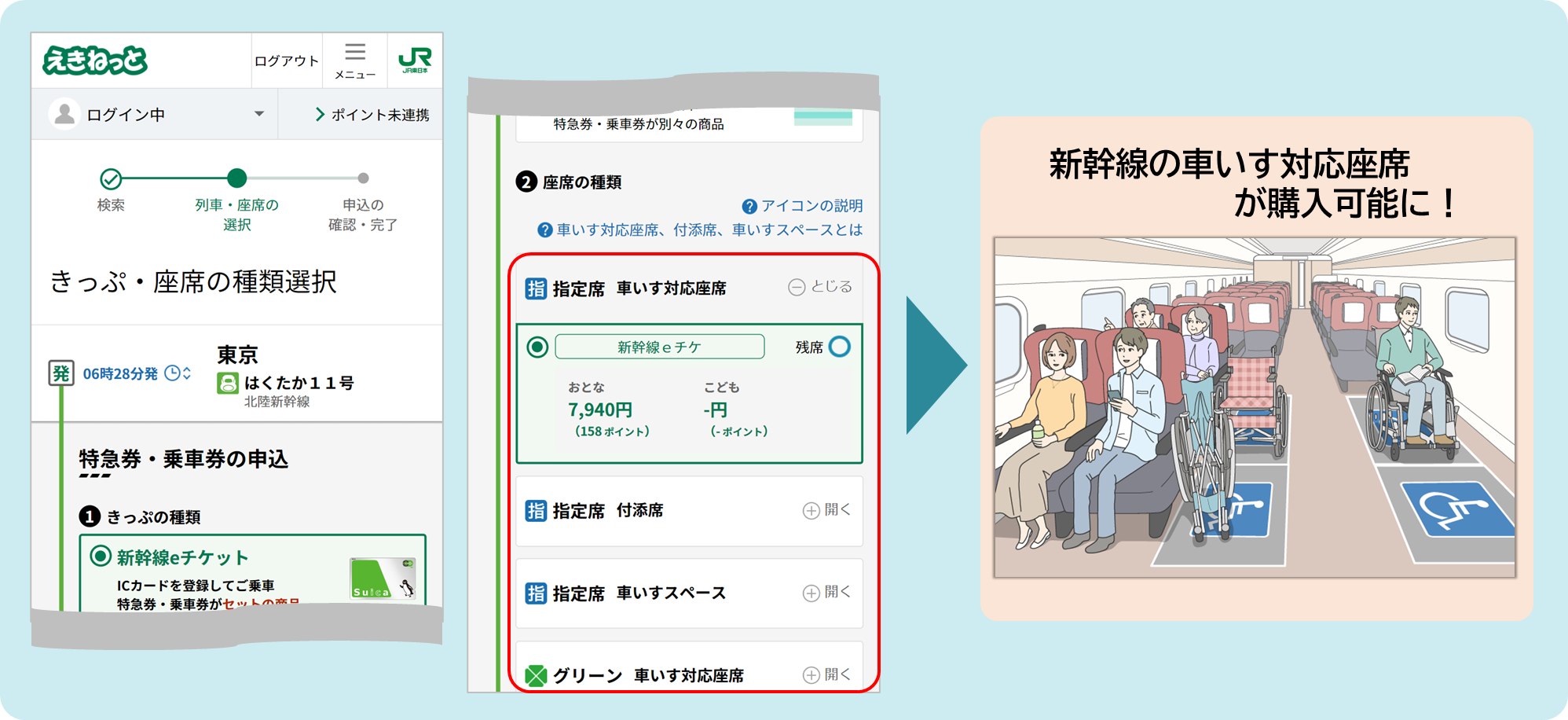Click the えきねっと logo
The width and height of the screenshot is (1568, 720).
tap(95, 61)
